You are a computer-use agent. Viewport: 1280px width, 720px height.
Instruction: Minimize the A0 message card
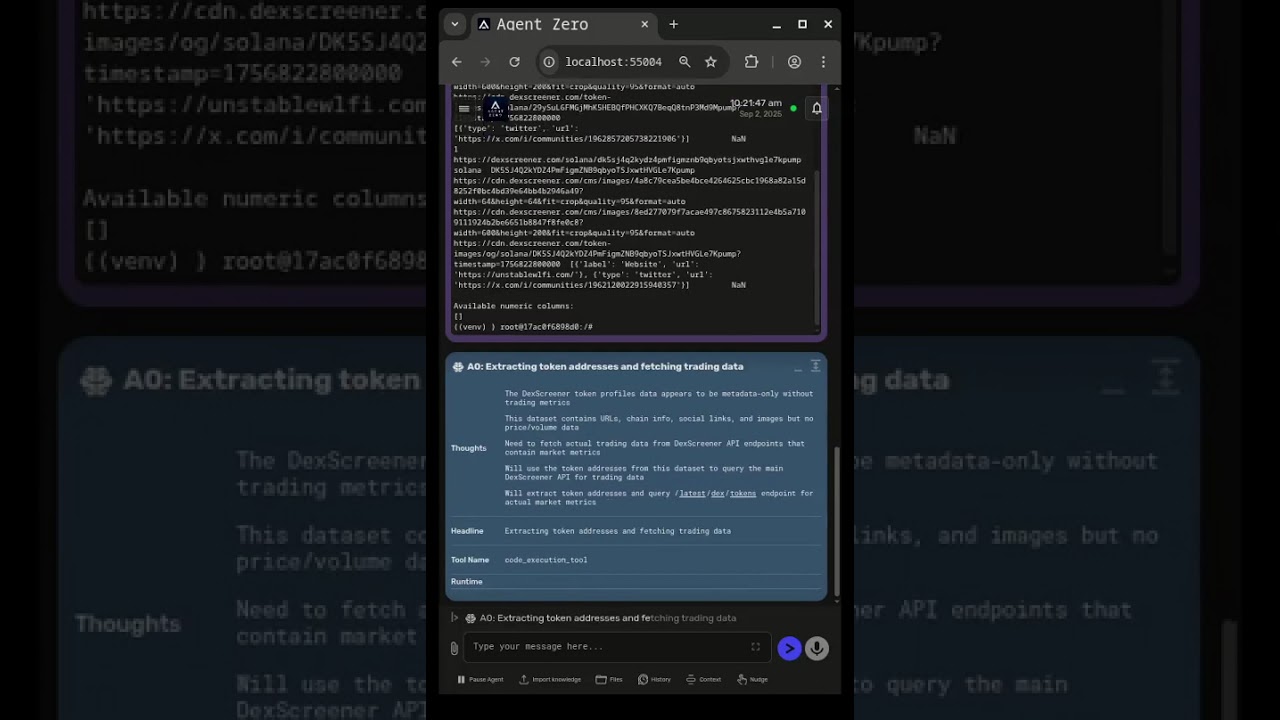click(798, 367)
